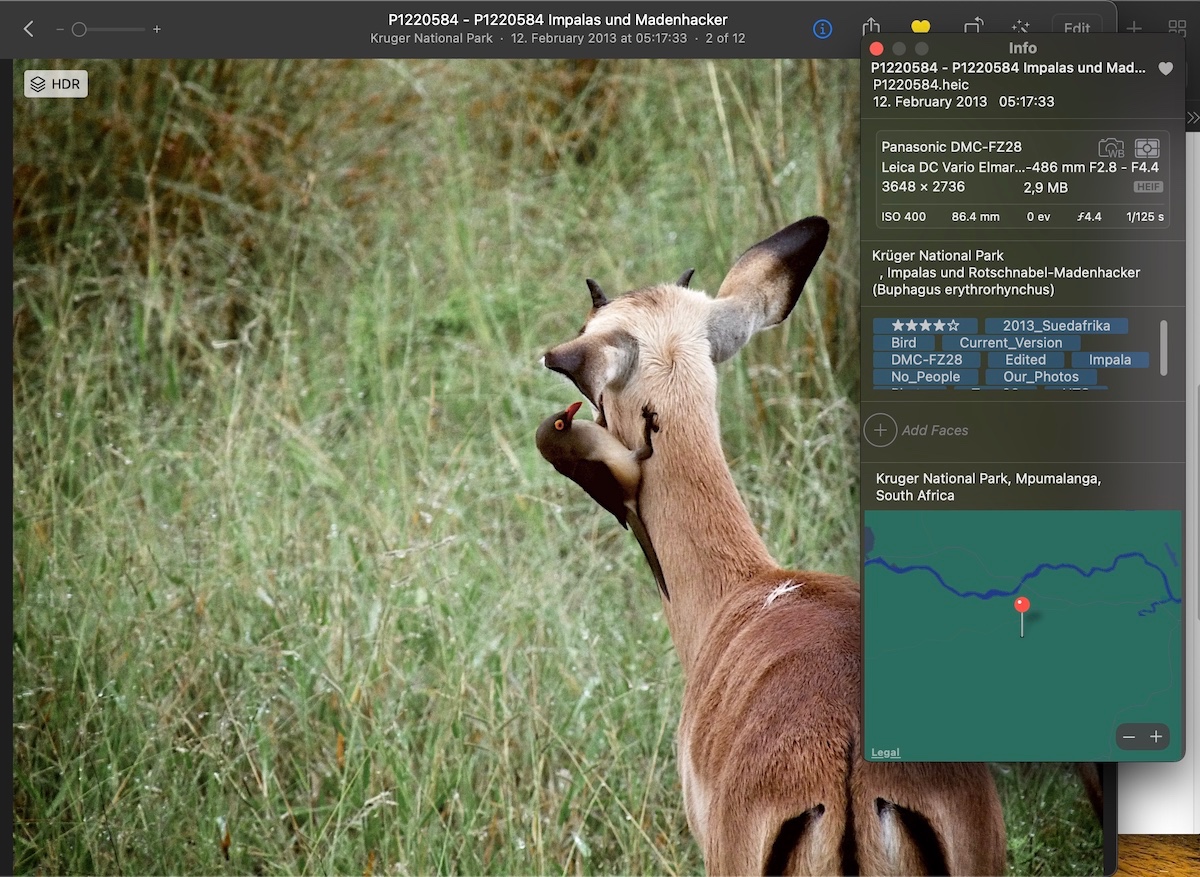The height and width of the screenshot is (877, 1200).
Task: Open the Legal link on the map
Action: click(885, 753)
